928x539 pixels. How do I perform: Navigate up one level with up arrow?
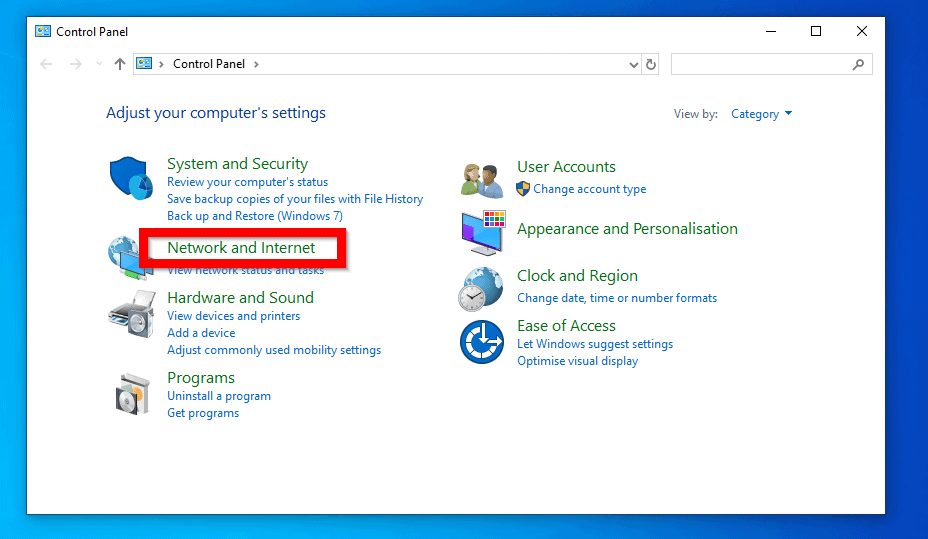(120, 64)
